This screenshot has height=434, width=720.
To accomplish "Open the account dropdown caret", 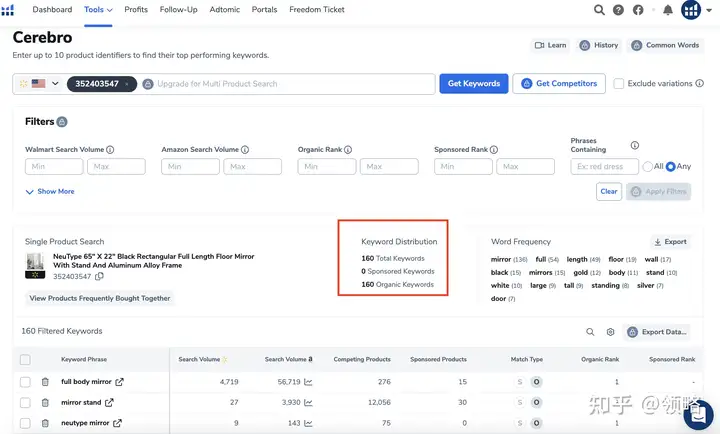I will (x=709, y=10).
